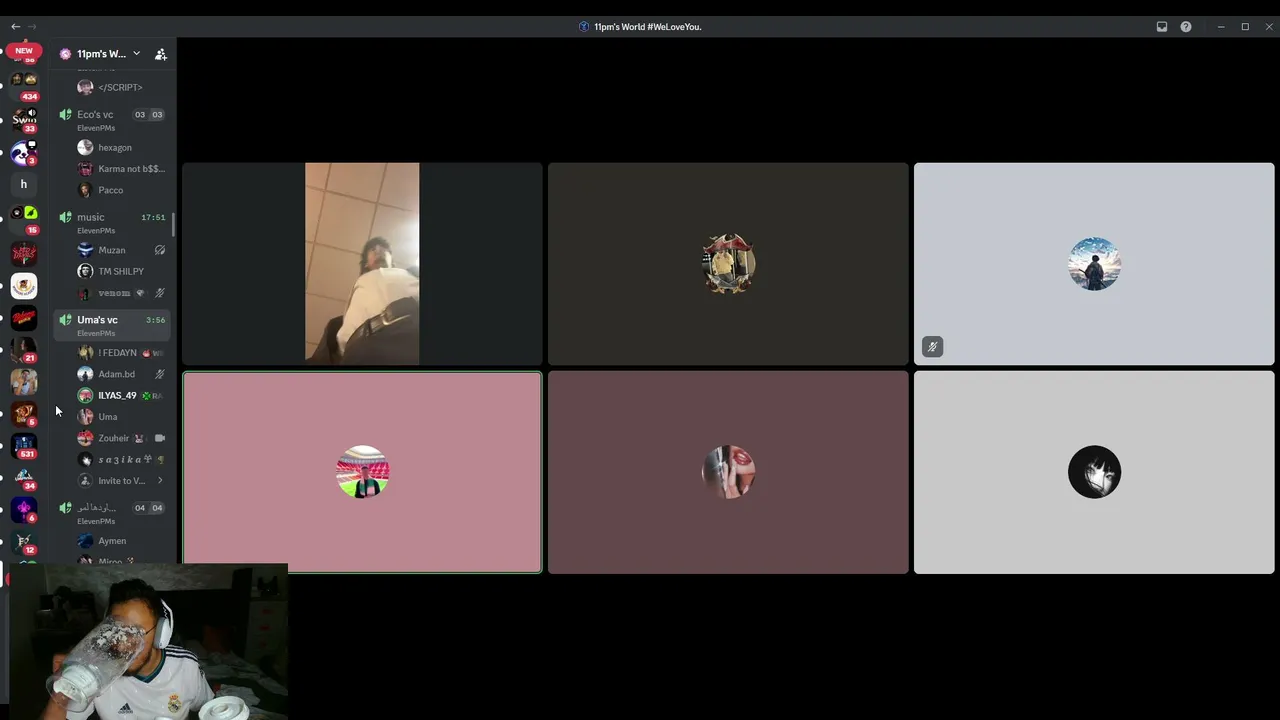
Task: Open the server with badge 21
Action: (24, 350)
